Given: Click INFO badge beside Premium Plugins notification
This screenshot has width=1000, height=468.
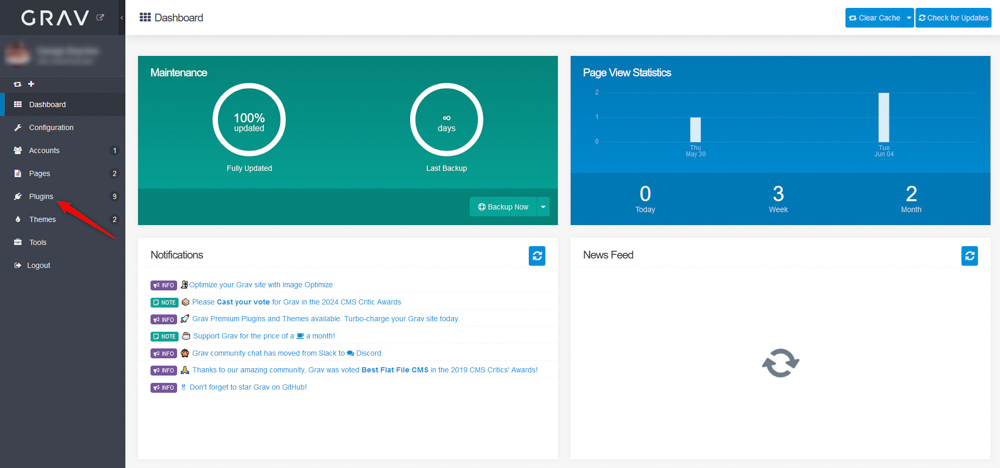Looking at the screenshot, I should [164, 319].
